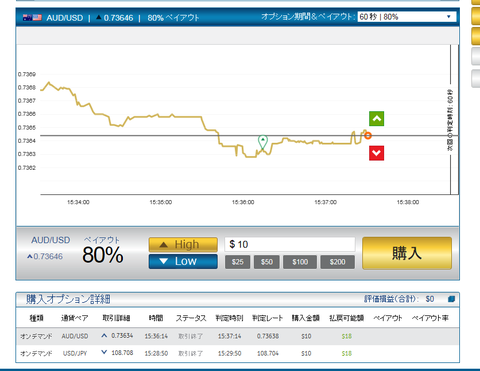480x371 pixels.
Task: Click the 種類 column header
Action: [x=36, y=318]
